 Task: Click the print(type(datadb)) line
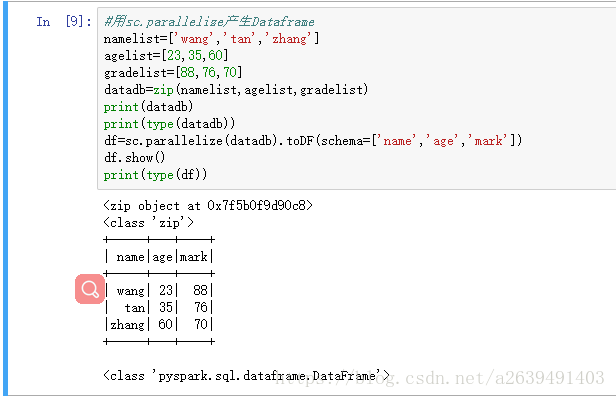click(169, 124)
